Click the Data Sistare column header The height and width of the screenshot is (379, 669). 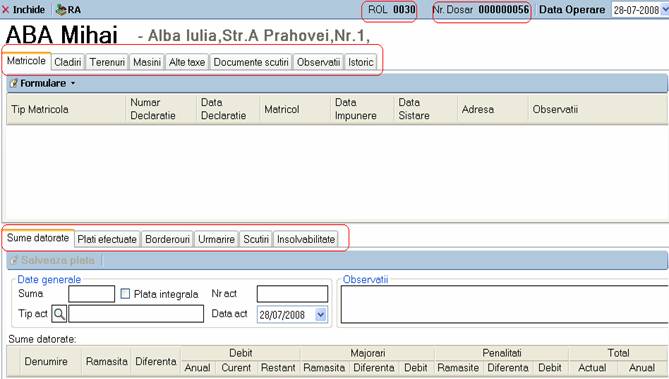click(x=425, y=109)
